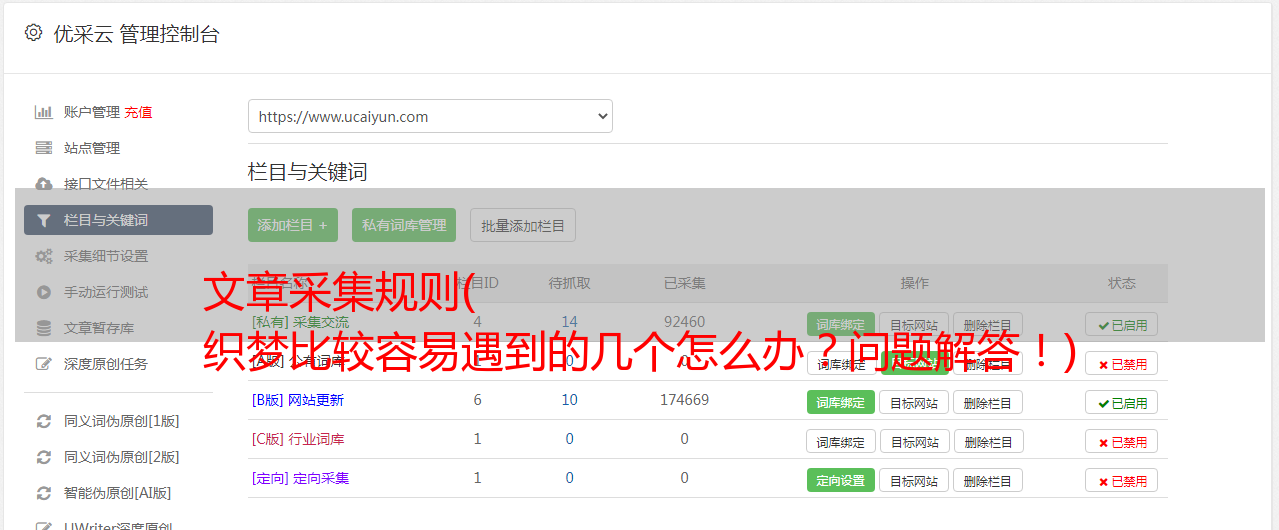The height and width of the screenshot is (530, 1279).
Task: Click the red 充值 recharge link
Action: click(x=138, y=112)
